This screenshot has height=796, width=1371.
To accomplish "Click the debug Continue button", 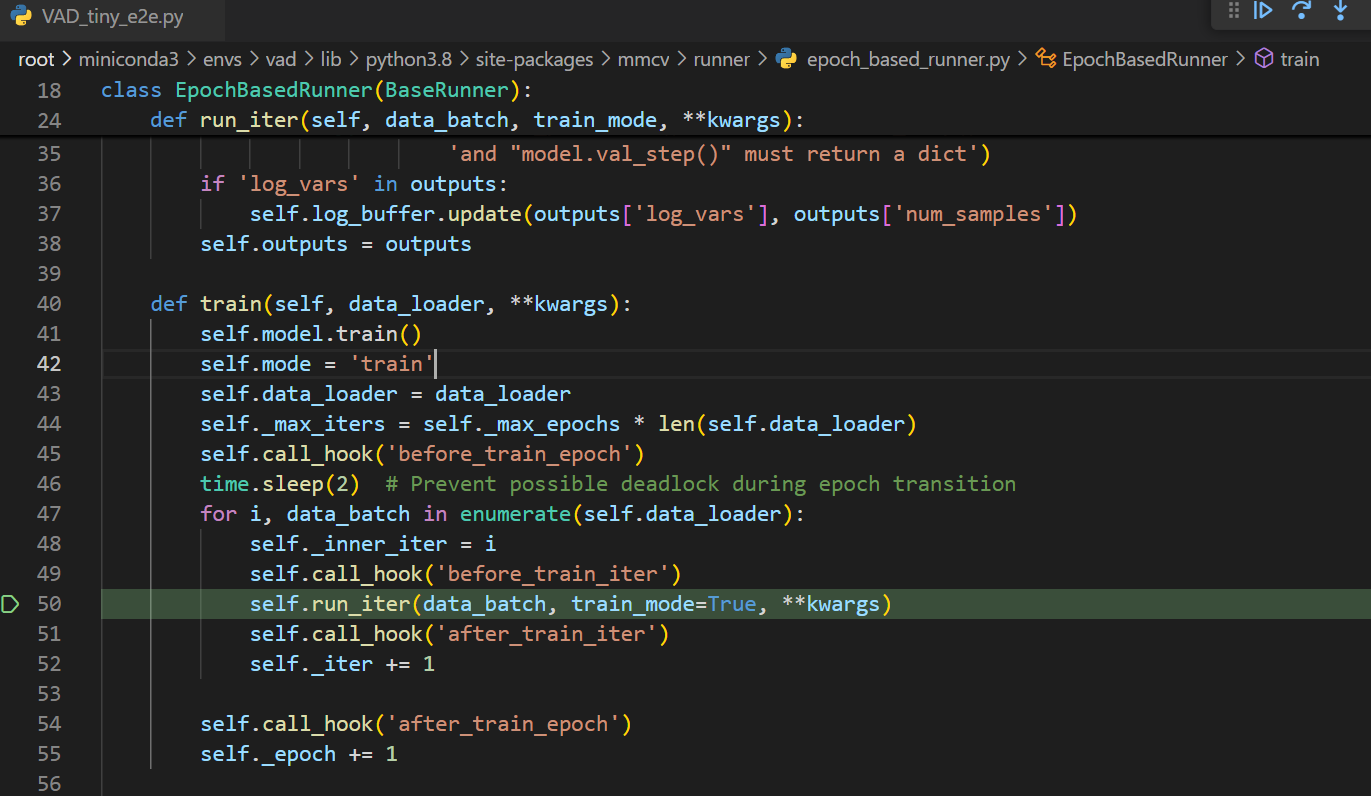I will click(x=1263, y=11).
